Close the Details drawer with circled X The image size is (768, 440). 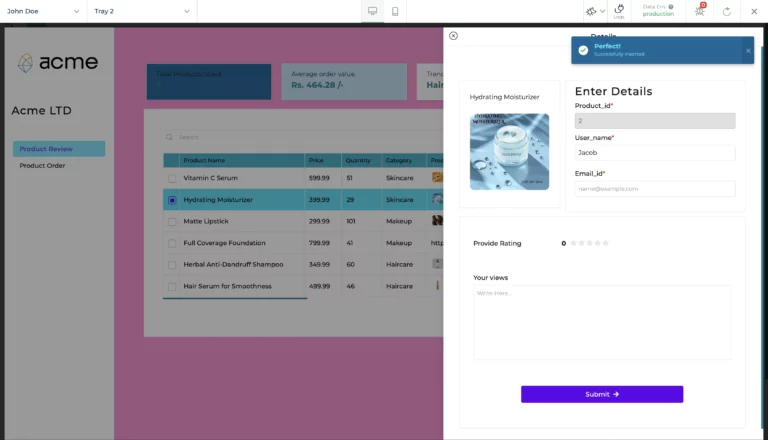[x=453, y=36]
